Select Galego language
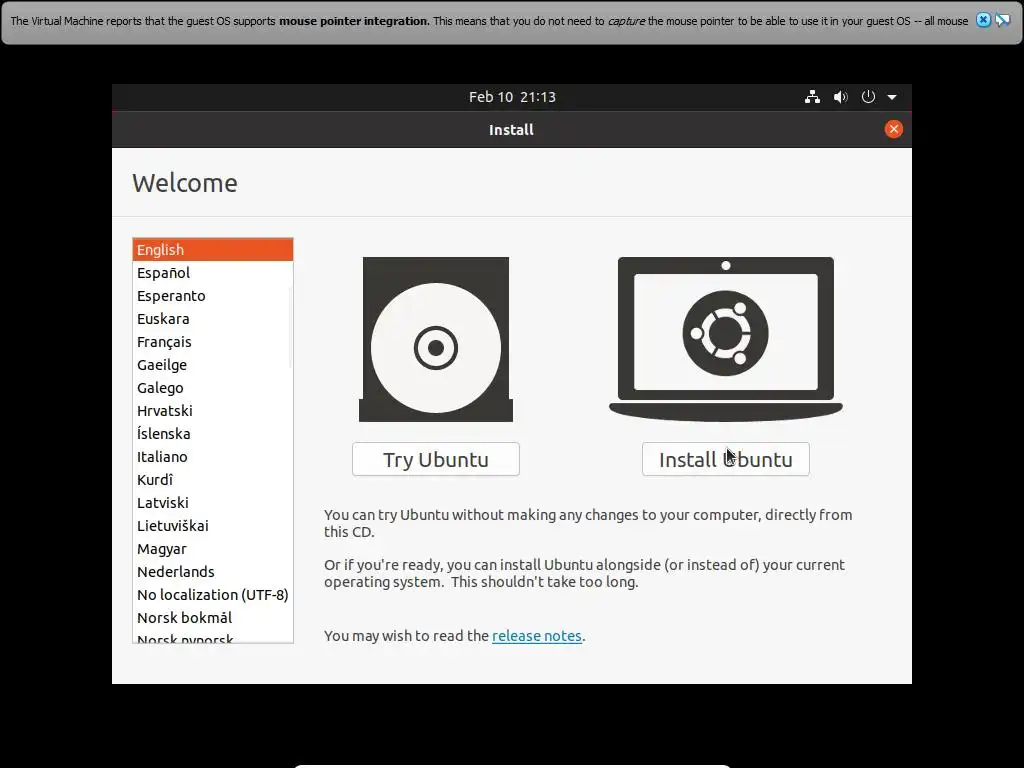The image size is (1024, 768). (213, 387)
